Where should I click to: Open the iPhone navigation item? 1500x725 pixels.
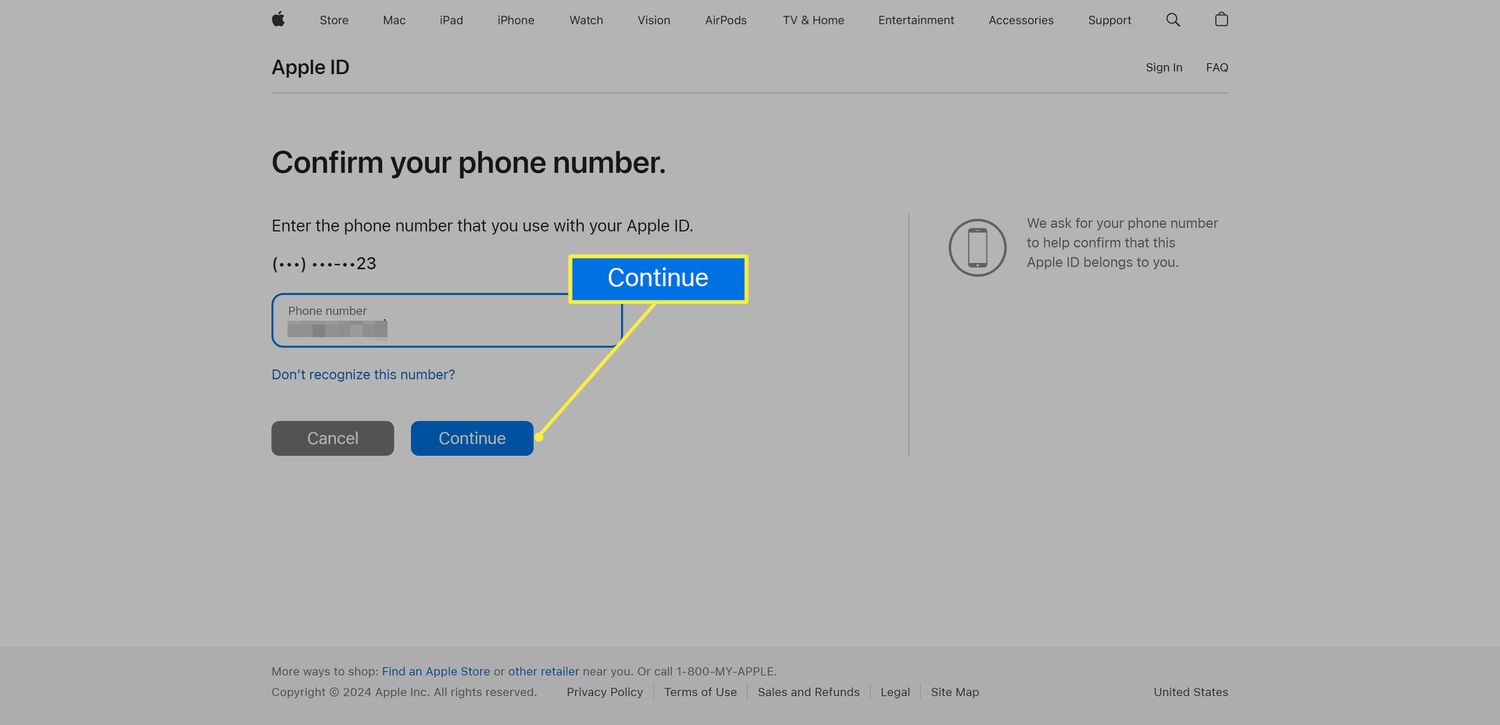click(x=516, y=20)
